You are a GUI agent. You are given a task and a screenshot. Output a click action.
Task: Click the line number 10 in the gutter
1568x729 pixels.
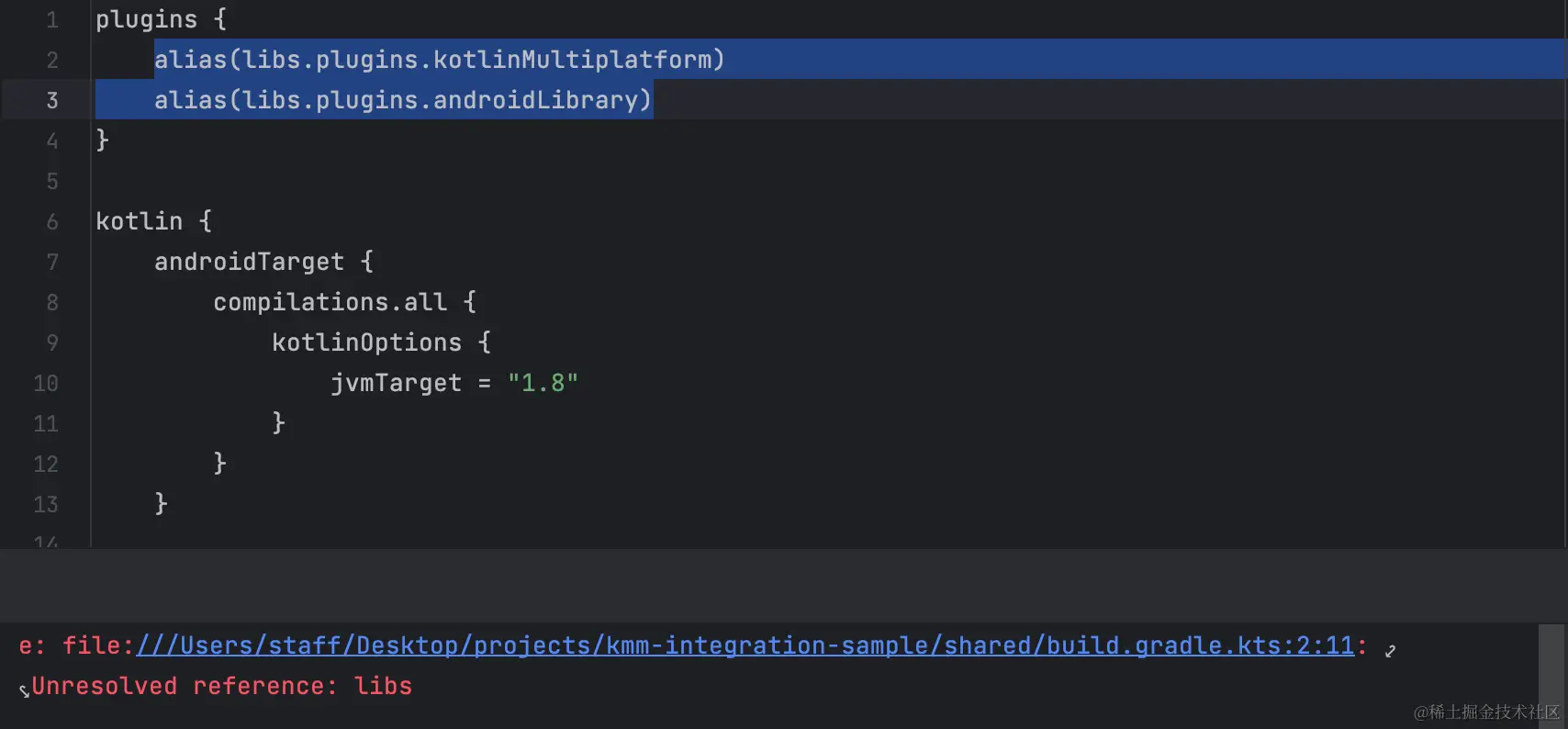point(46,383)
